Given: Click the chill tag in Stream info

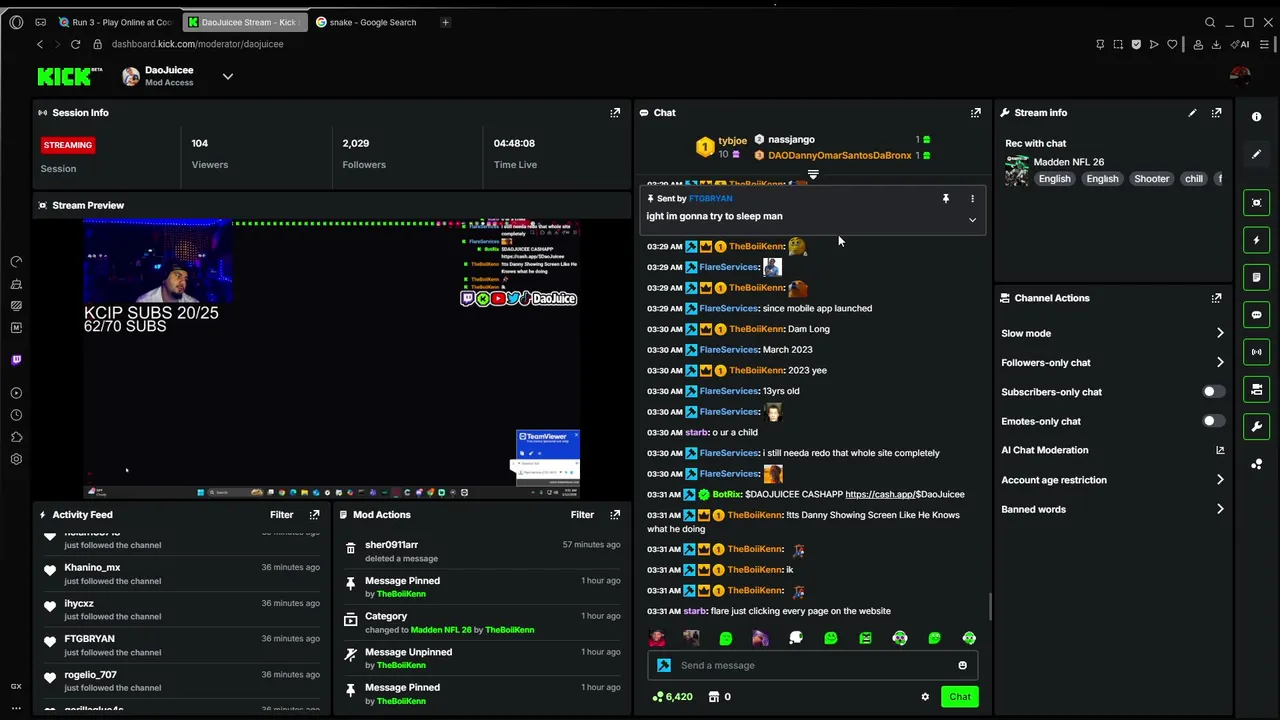Looking at the screenshot, I should coord(1194,179).
